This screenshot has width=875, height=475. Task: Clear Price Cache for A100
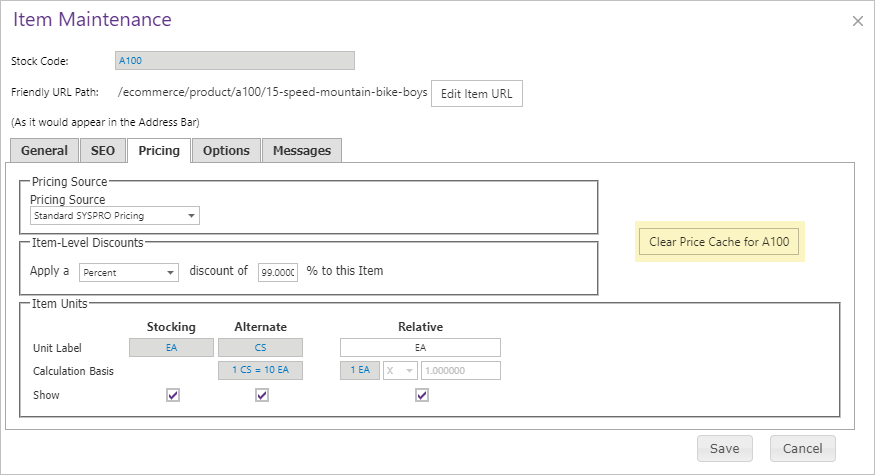click(719, 242)
